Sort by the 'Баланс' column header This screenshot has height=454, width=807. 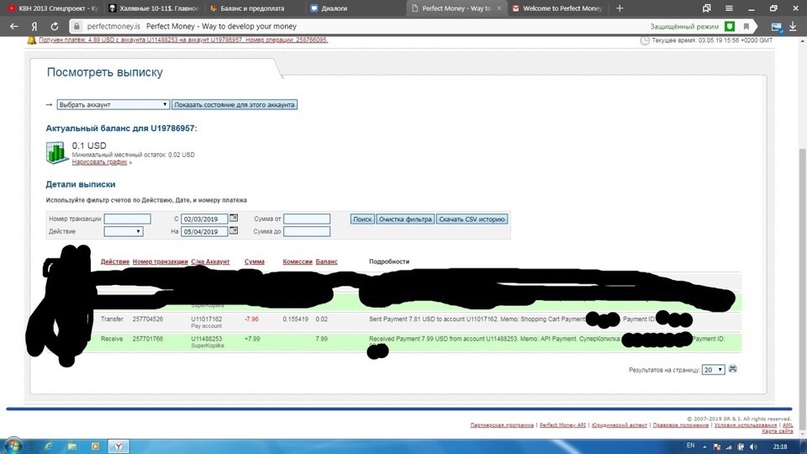coord(326,261)
